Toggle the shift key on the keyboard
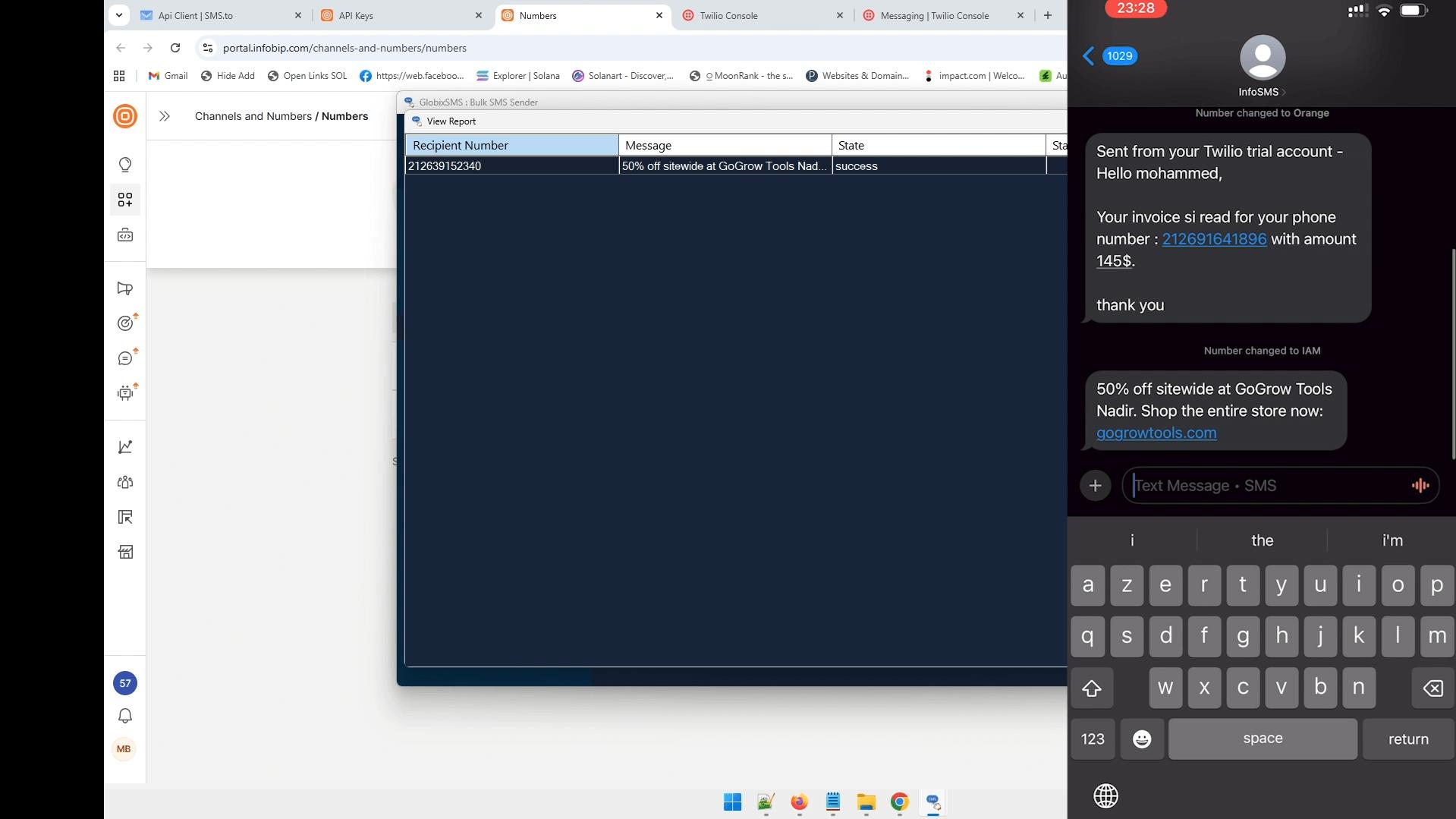Viewport: 1456px width, 819px height. [x=1091, y=688]
